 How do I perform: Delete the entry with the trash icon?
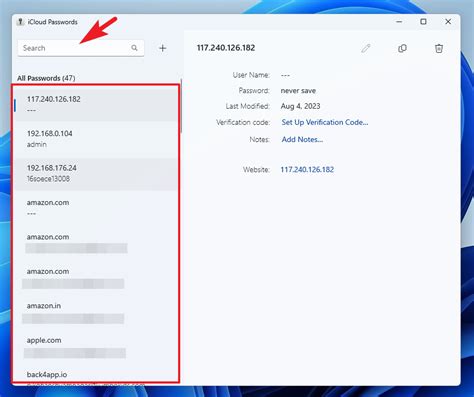coord(439,48)
